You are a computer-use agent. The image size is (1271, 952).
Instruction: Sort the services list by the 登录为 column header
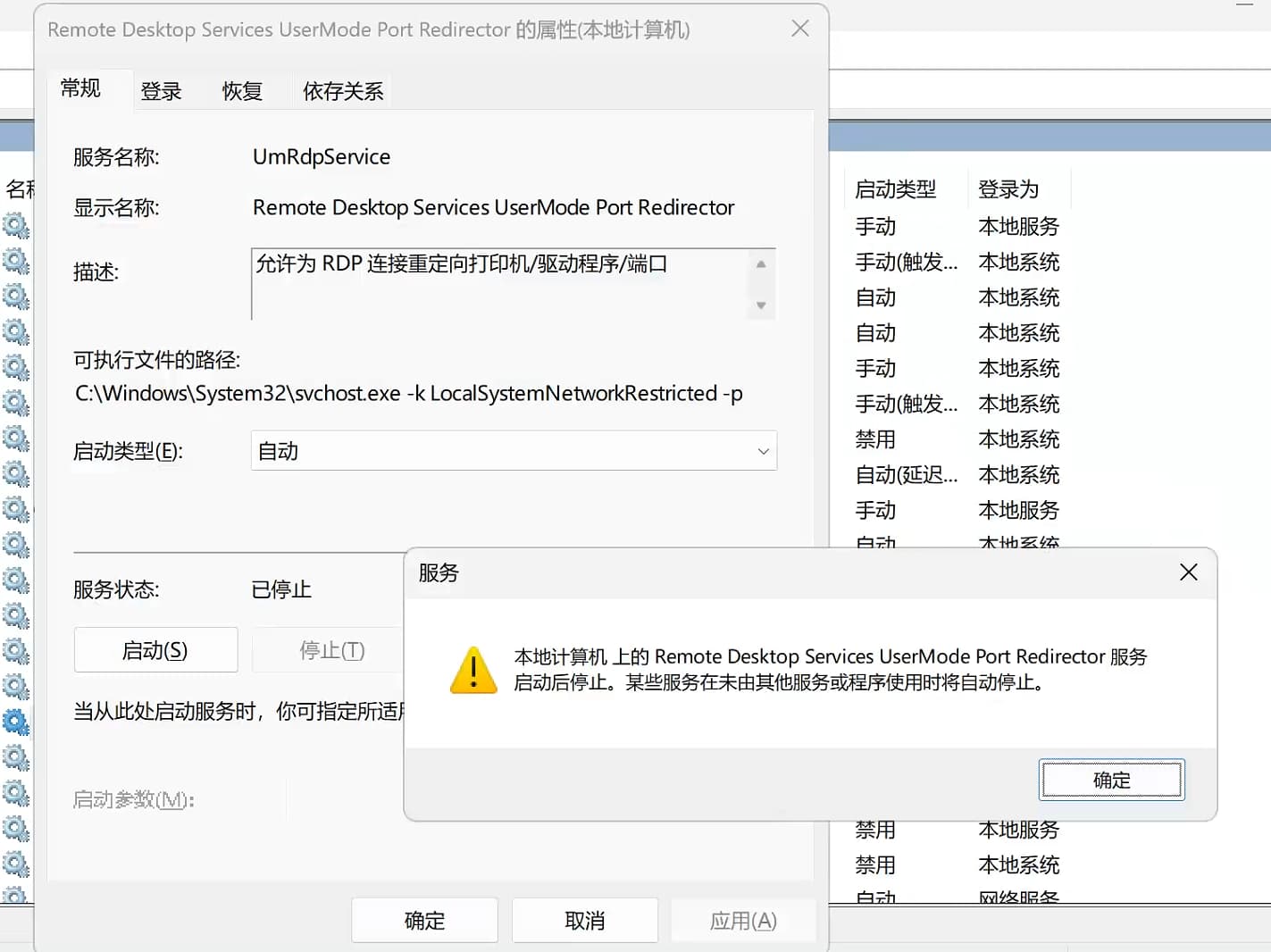[1018, 189]
